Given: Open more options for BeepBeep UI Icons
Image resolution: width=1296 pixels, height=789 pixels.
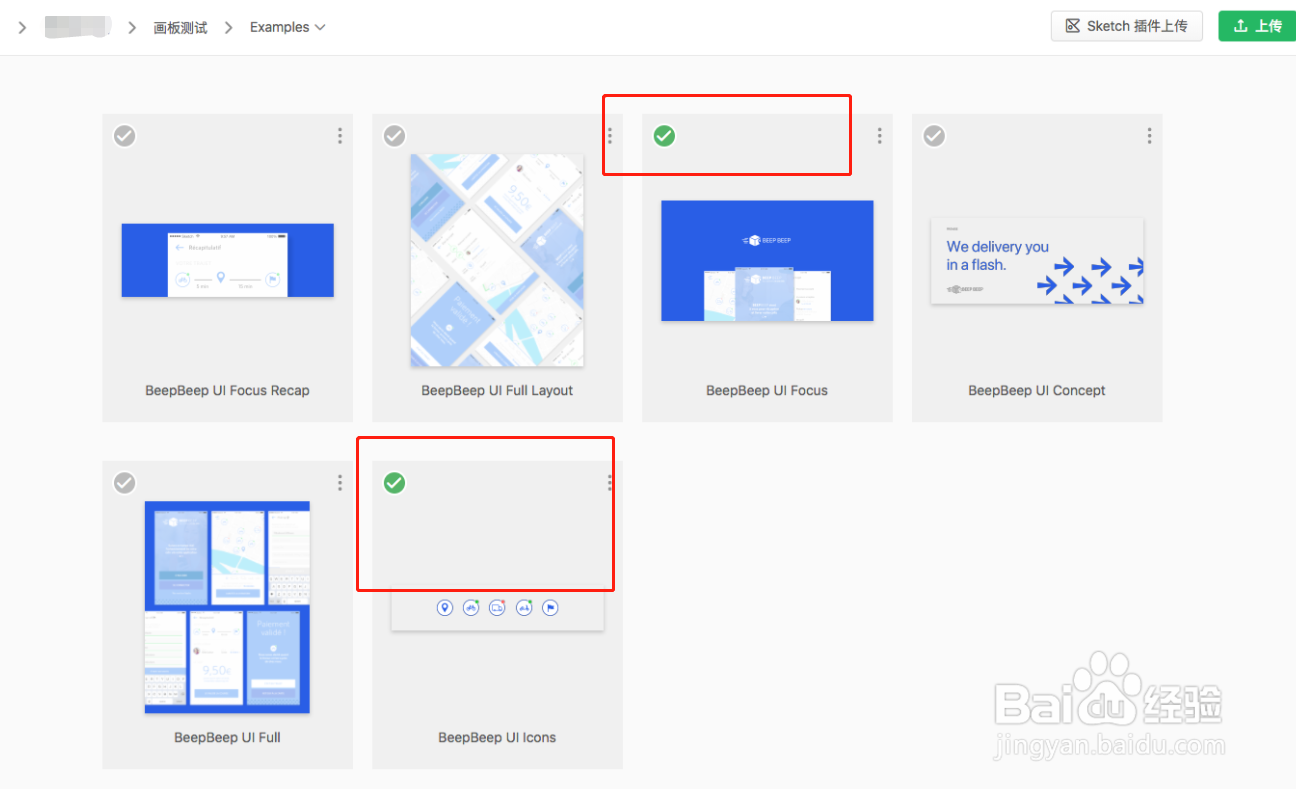Looking at the screenshot, I should tap(610, 483).
